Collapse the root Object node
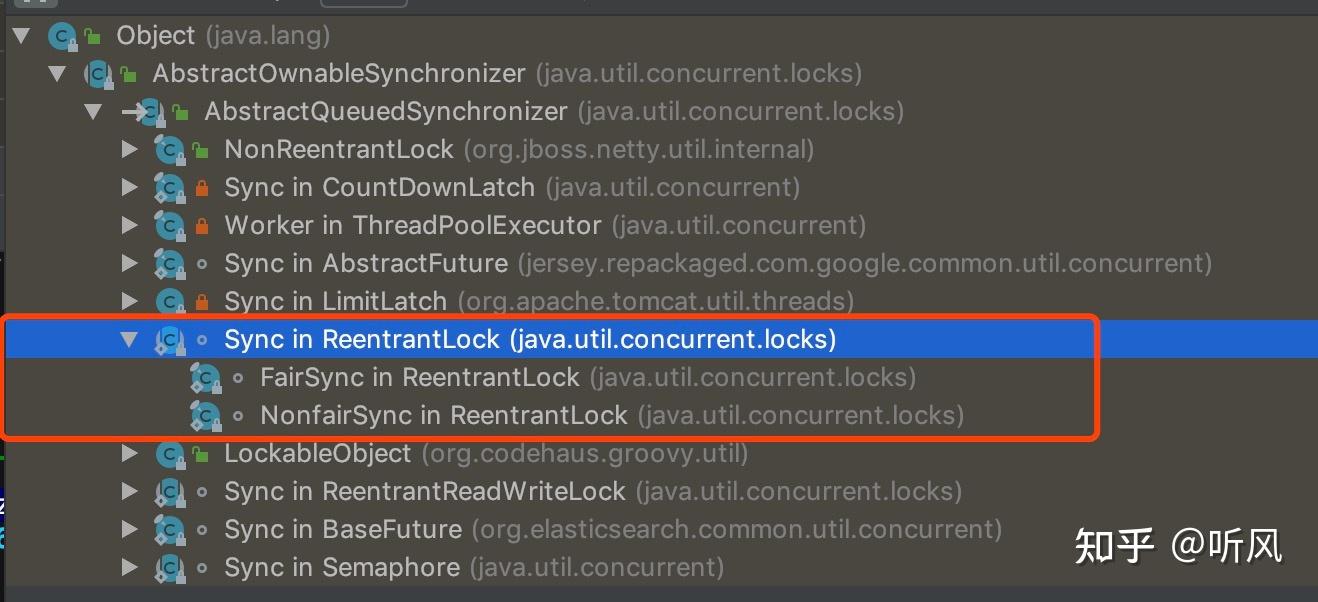 pyautogui.click(x=21, y=36)
